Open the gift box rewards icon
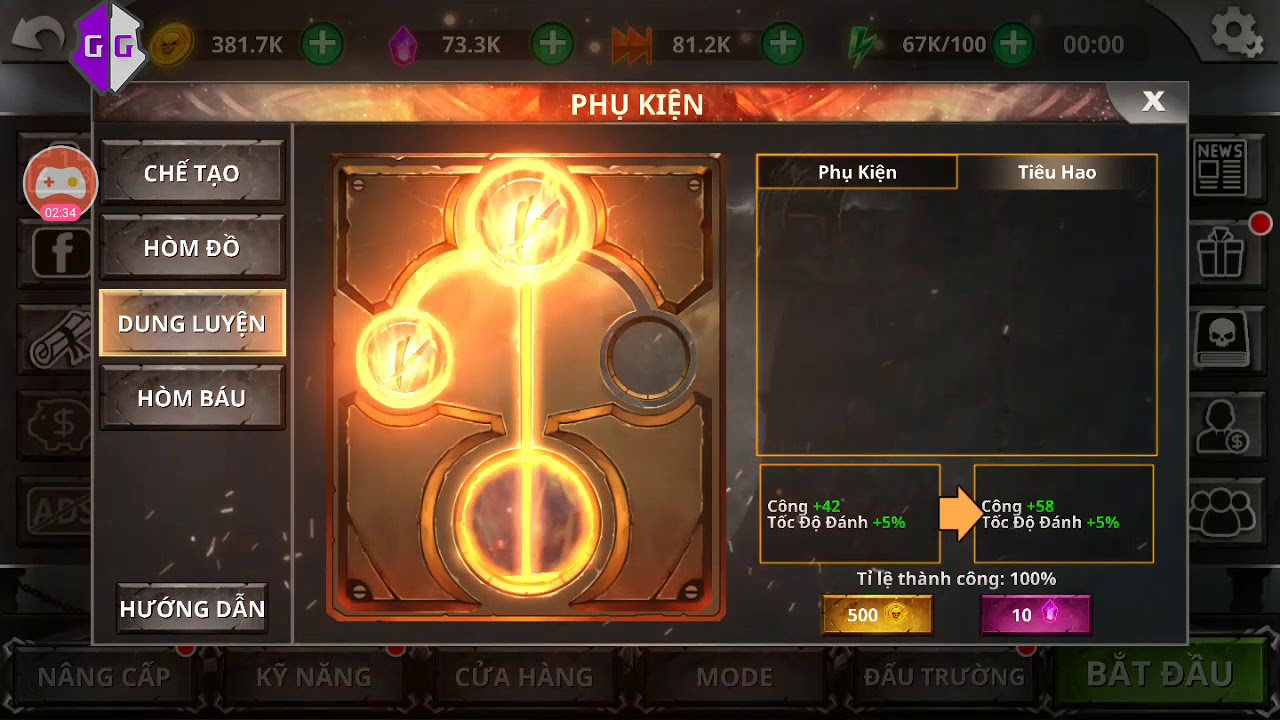Image resolution: width=1280 pixels, height=720 pixels. point(1219,251)
